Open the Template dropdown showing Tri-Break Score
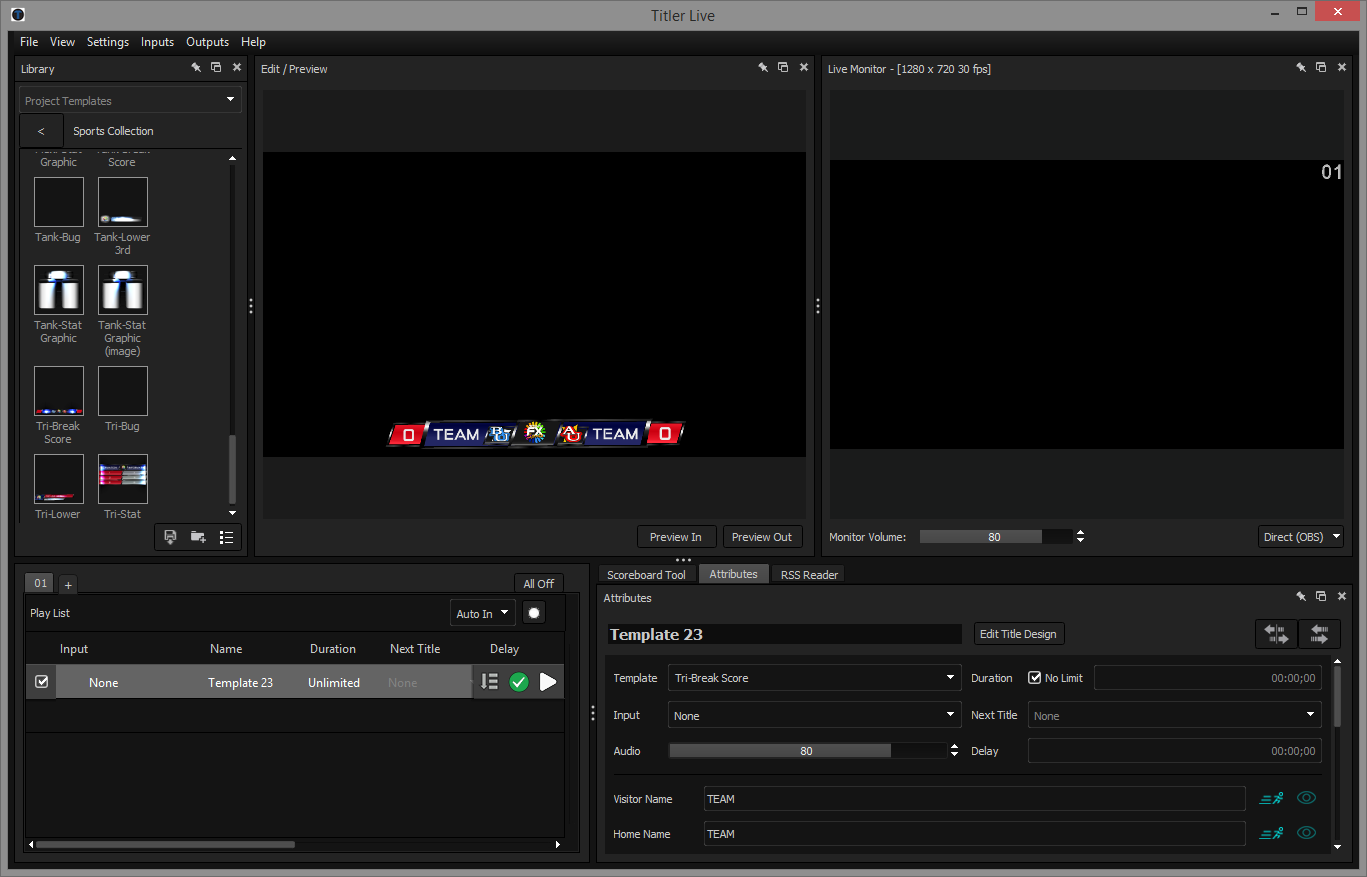This screenshot has width=1367, height=877. click(x=812, y=678)
